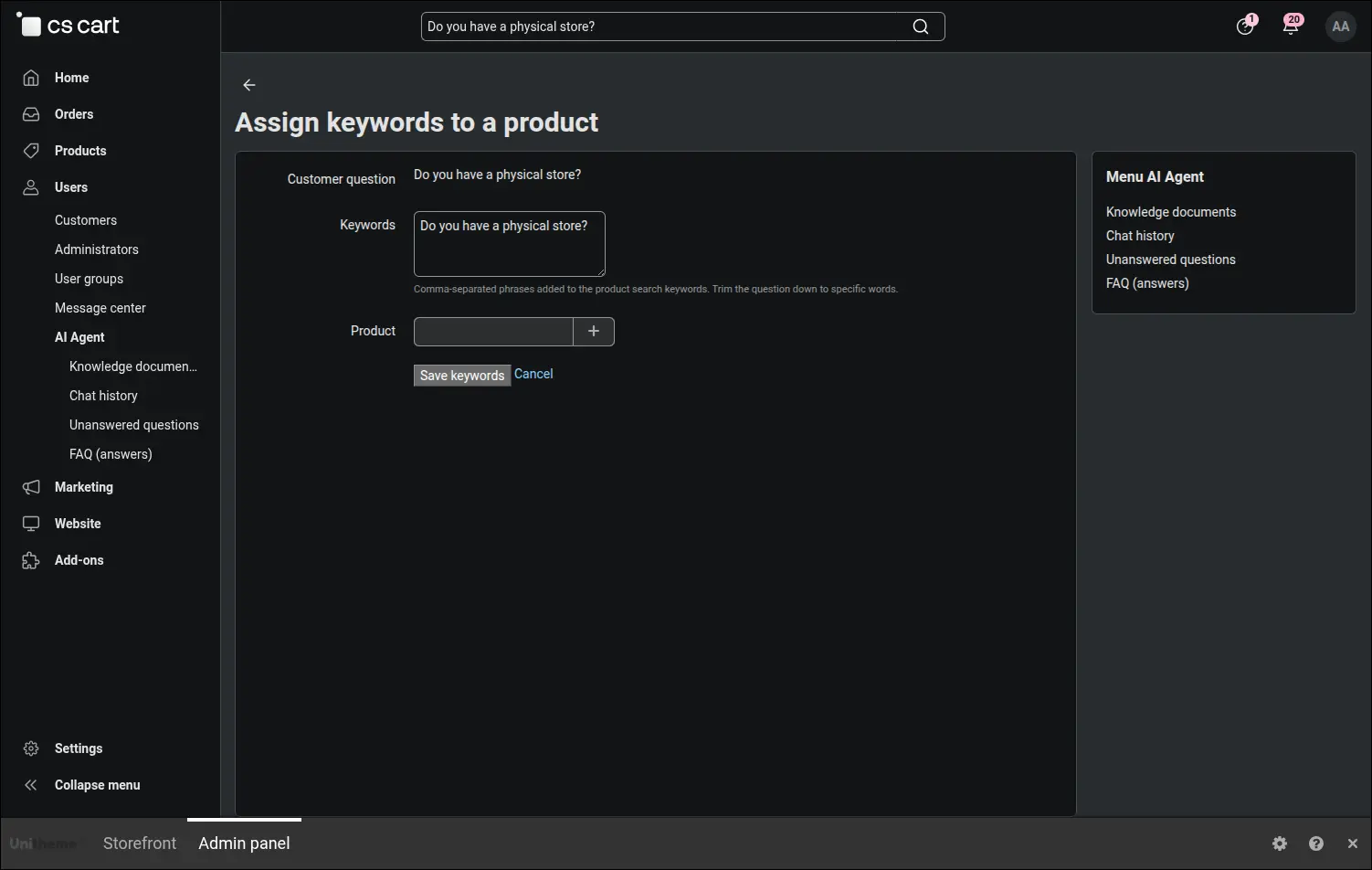Open the Orders menu item
The height and width of the screenshot is (870, 1372).
pyautogui.click(x=74, y=114)
